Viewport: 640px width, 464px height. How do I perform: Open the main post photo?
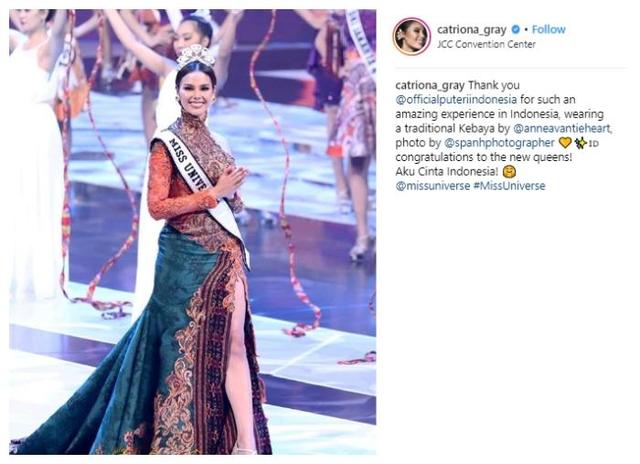[x=193, y=232]
